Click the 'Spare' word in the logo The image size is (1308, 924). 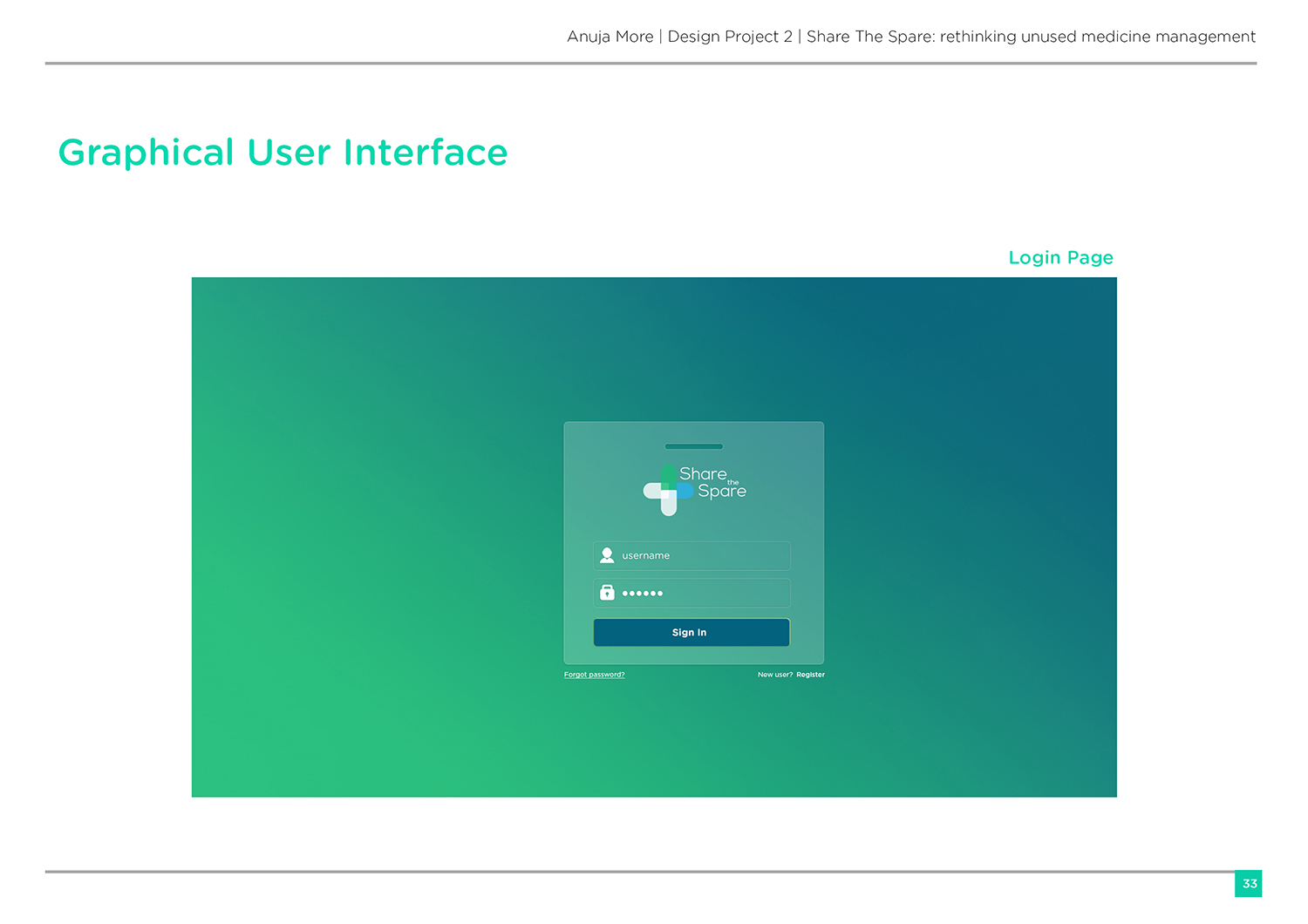[x=722, y=492]
